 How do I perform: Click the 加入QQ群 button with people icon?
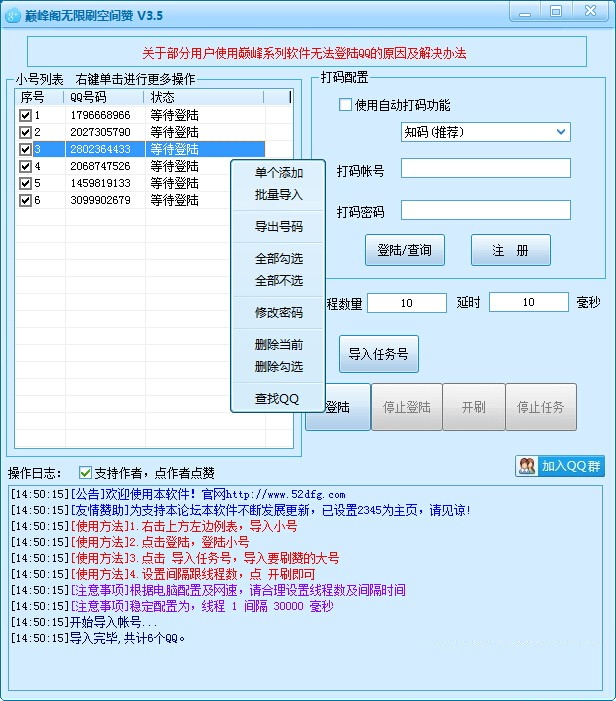point(560,466)
